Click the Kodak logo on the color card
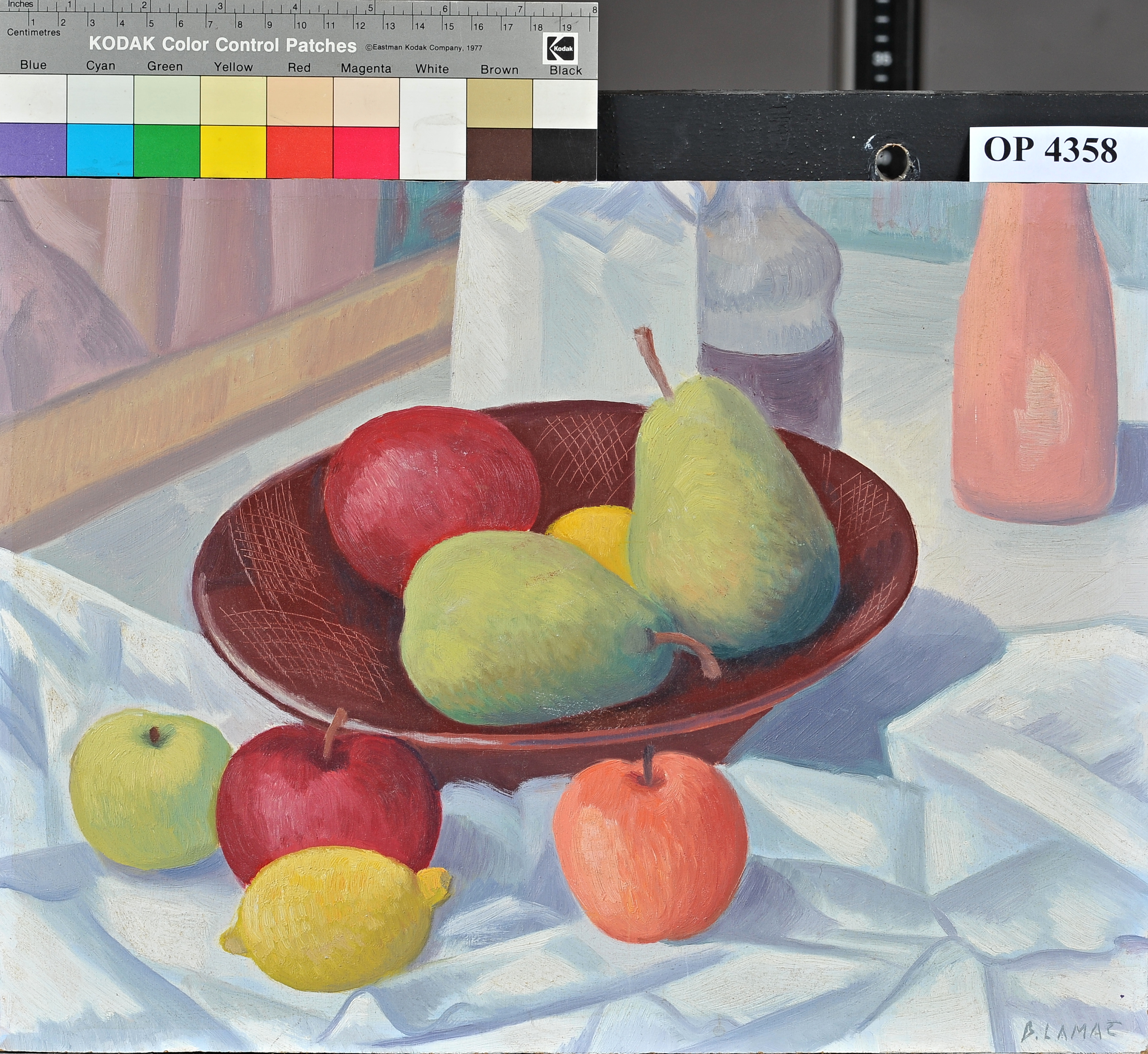 [x=561, y=48]
